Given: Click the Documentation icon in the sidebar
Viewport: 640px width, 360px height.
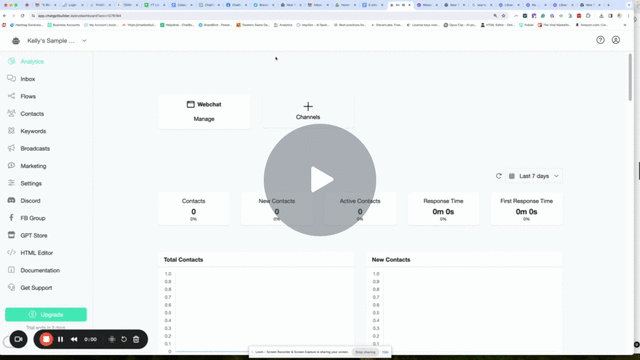Looking at the screenshot, I should pos(11,270).
